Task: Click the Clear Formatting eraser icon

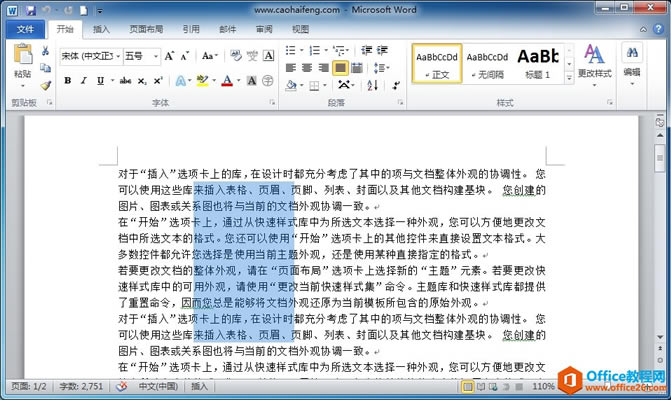Action: tap(236, 56)
